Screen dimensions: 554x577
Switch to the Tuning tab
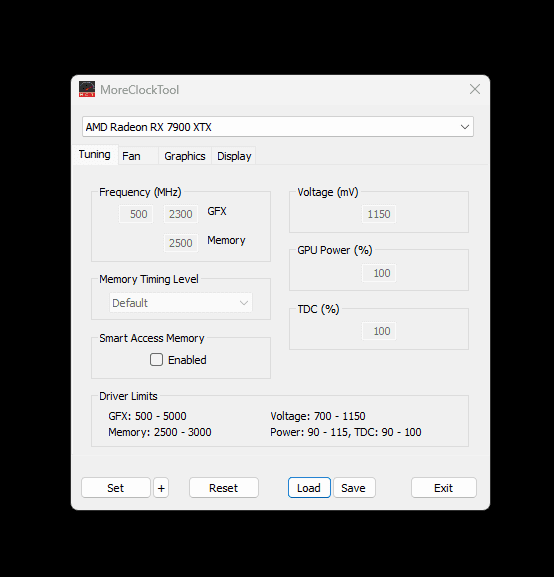[x=95, y=155]
